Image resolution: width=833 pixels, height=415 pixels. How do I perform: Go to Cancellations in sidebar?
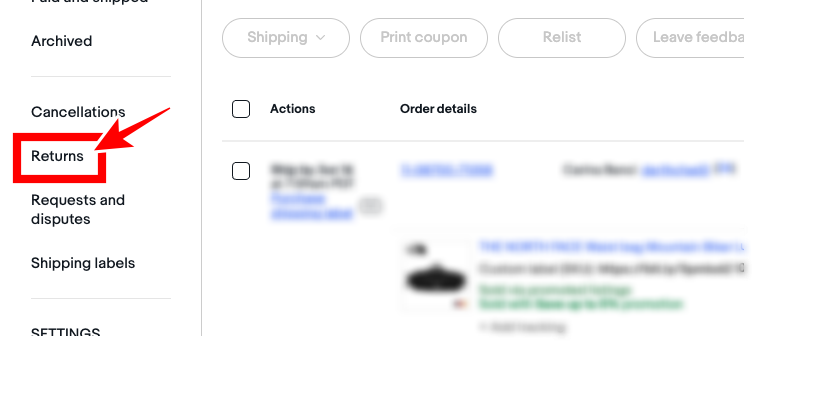click(78, 112)
